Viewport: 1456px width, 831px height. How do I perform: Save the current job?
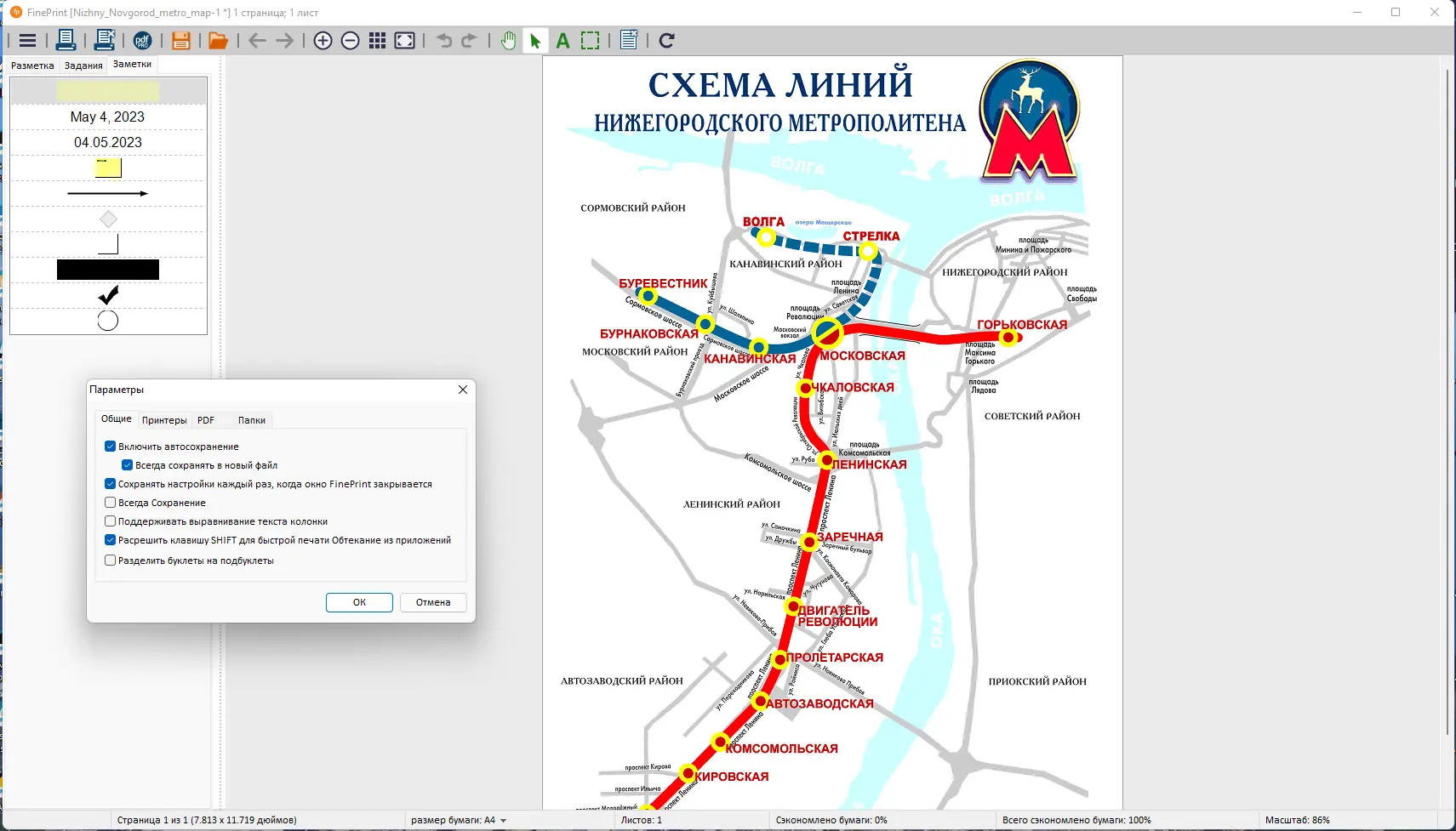pos(181,40)
